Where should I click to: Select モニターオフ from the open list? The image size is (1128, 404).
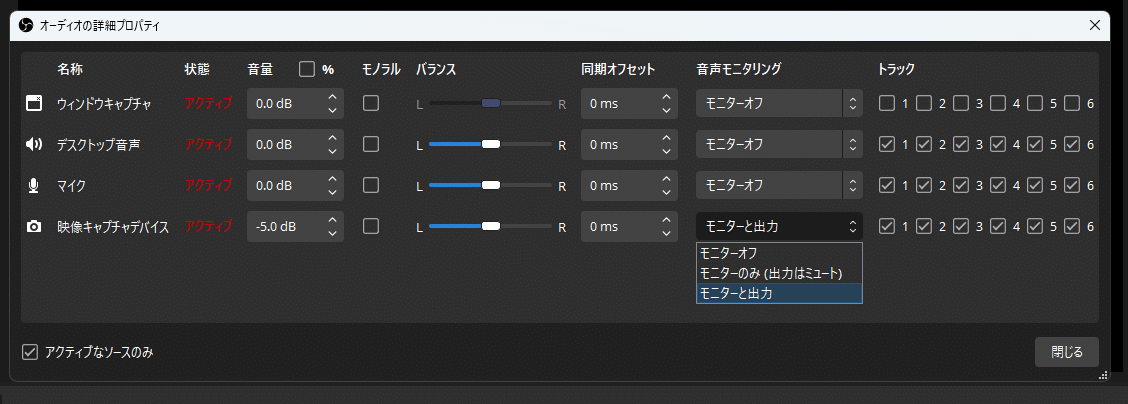(779, 253)
